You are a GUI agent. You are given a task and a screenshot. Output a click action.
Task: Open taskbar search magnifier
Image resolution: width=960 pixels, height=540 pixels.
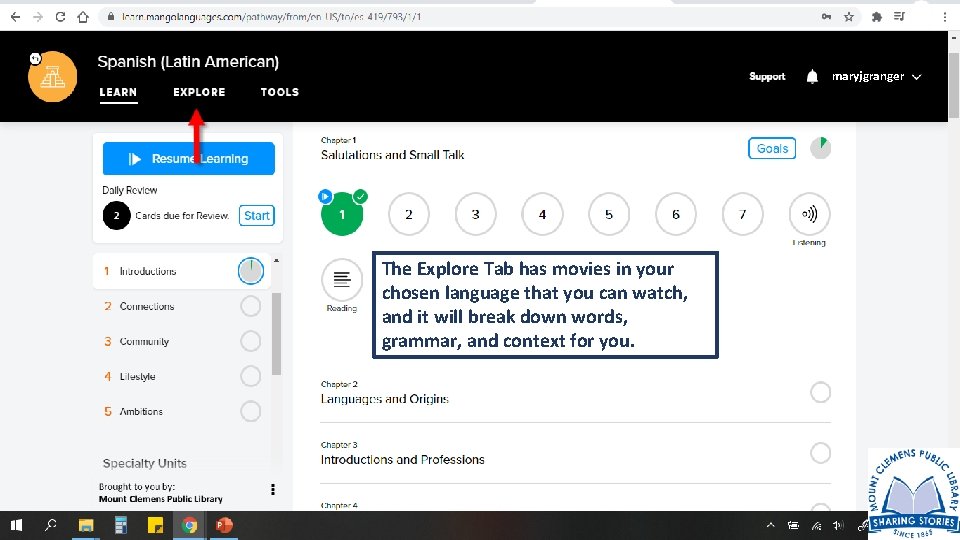coord(50,525)
